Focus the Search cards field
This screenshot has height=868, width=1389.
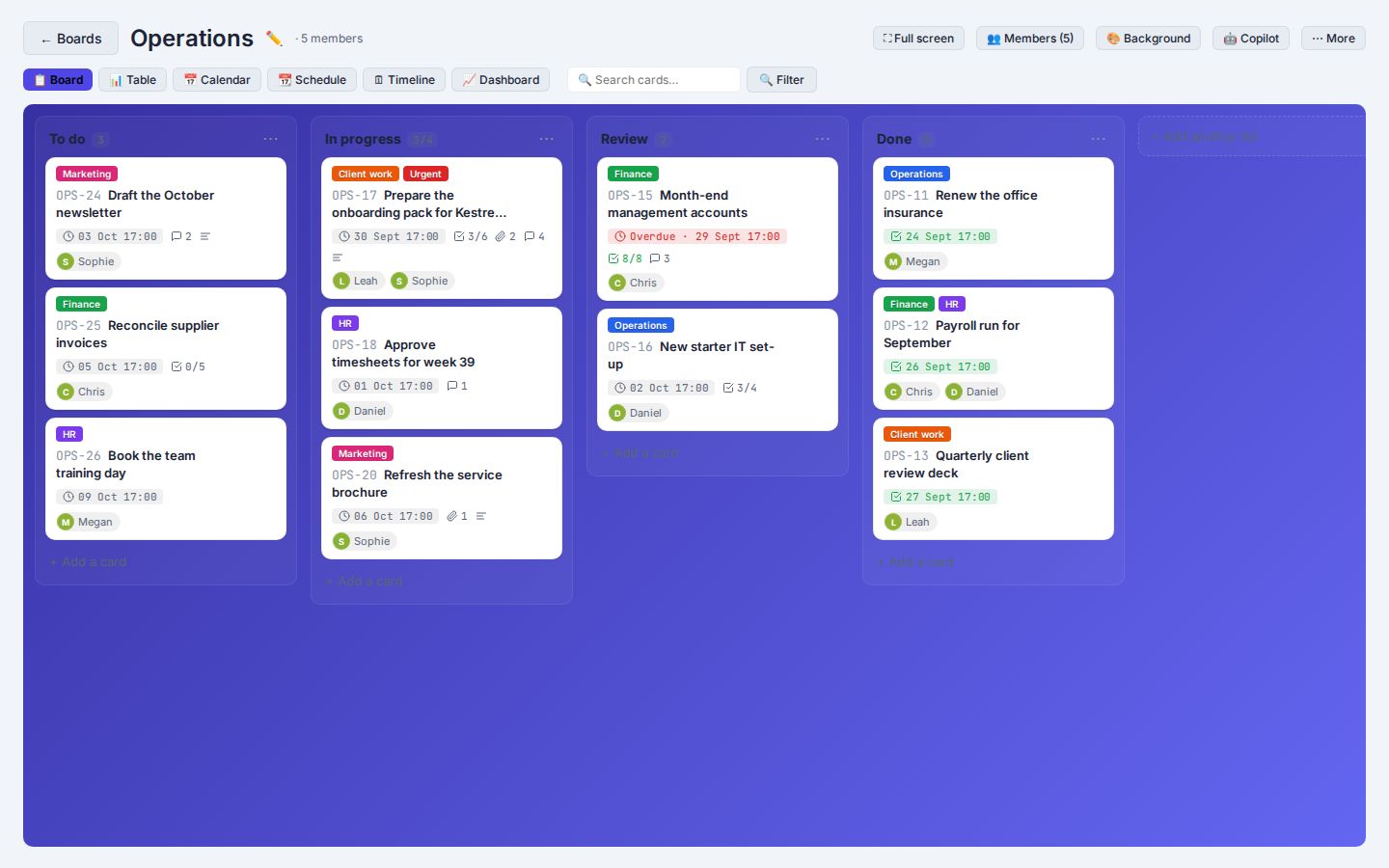[x=654, y=80]
